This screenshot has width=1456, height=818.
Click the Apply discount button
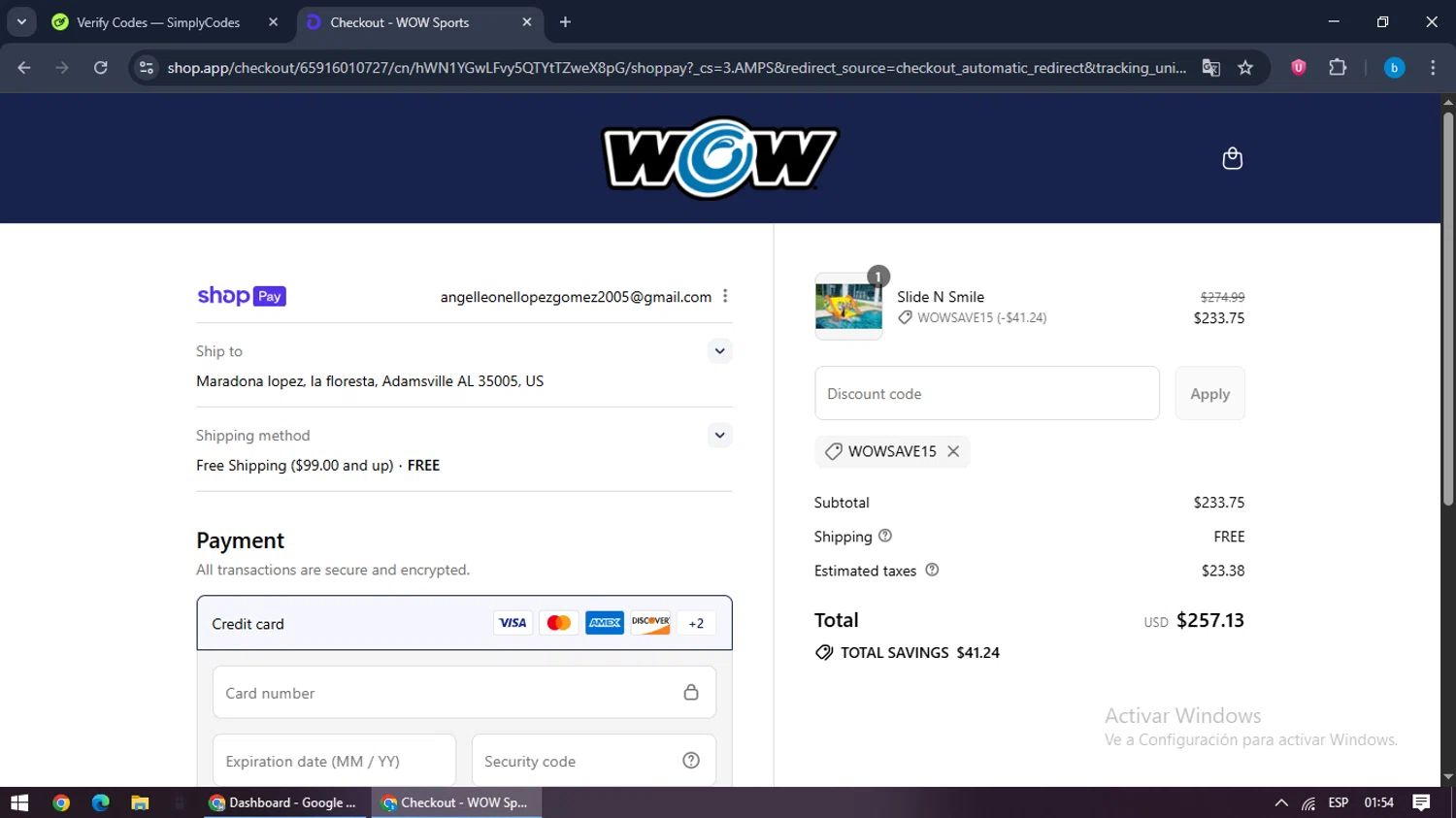click(x=1209, y=393)
